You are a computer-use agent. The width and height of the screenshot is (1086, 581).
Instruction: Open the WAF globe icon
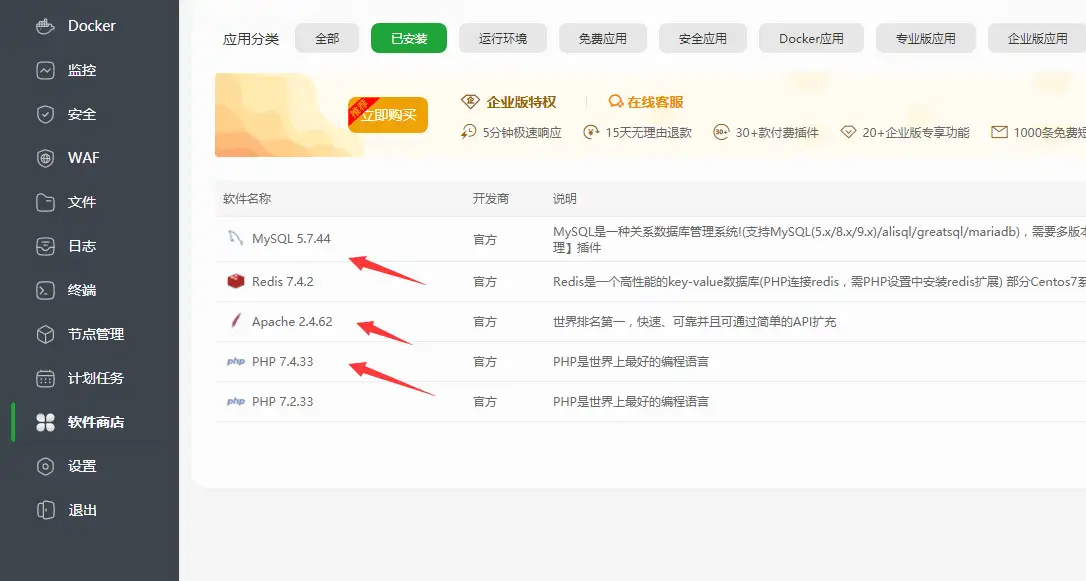[45, 158]
